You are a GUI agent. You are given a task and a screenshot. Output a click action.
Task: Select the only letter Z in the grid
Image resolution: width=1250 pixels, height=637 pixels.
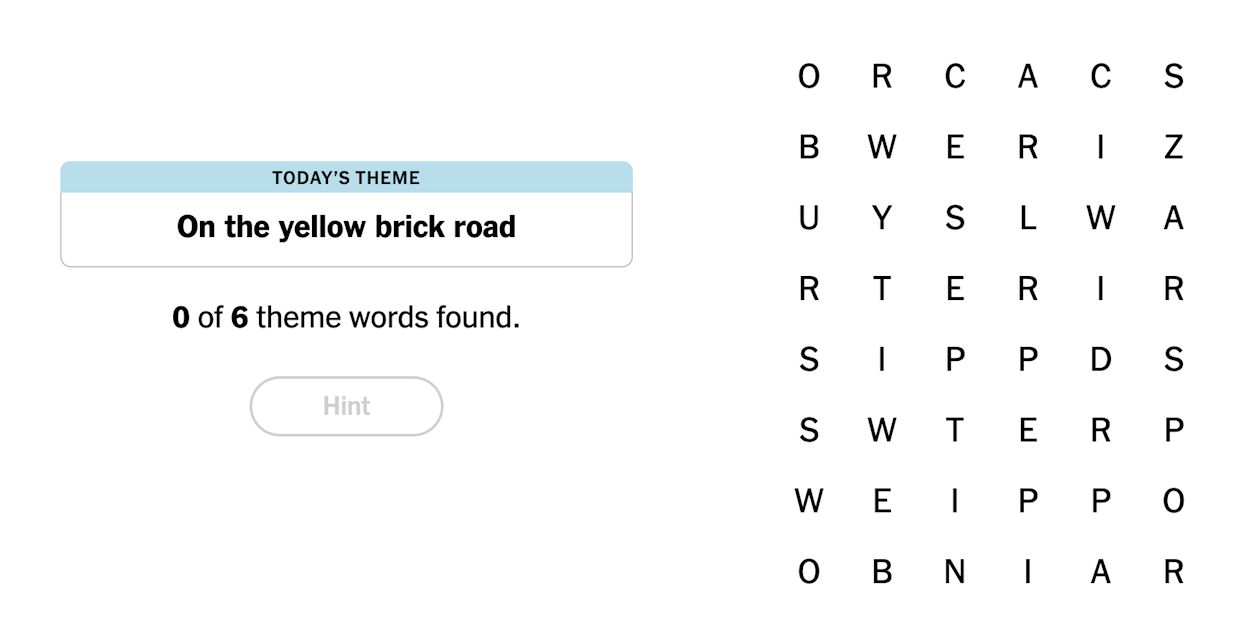1174,146
